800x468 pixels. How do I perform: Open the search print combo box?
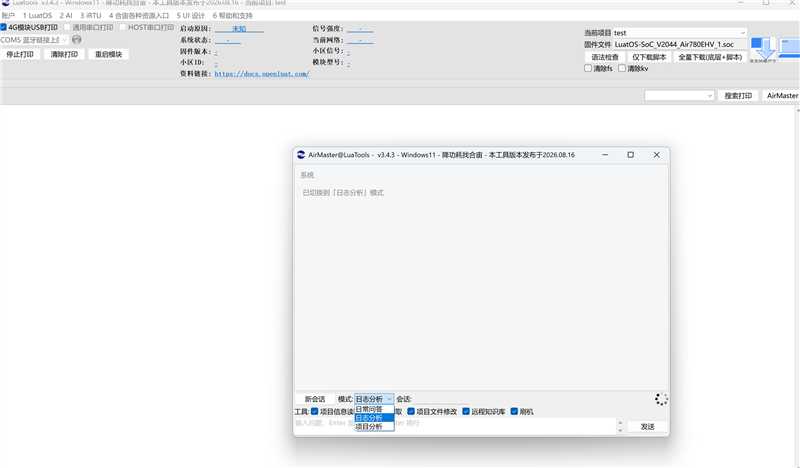679,95
